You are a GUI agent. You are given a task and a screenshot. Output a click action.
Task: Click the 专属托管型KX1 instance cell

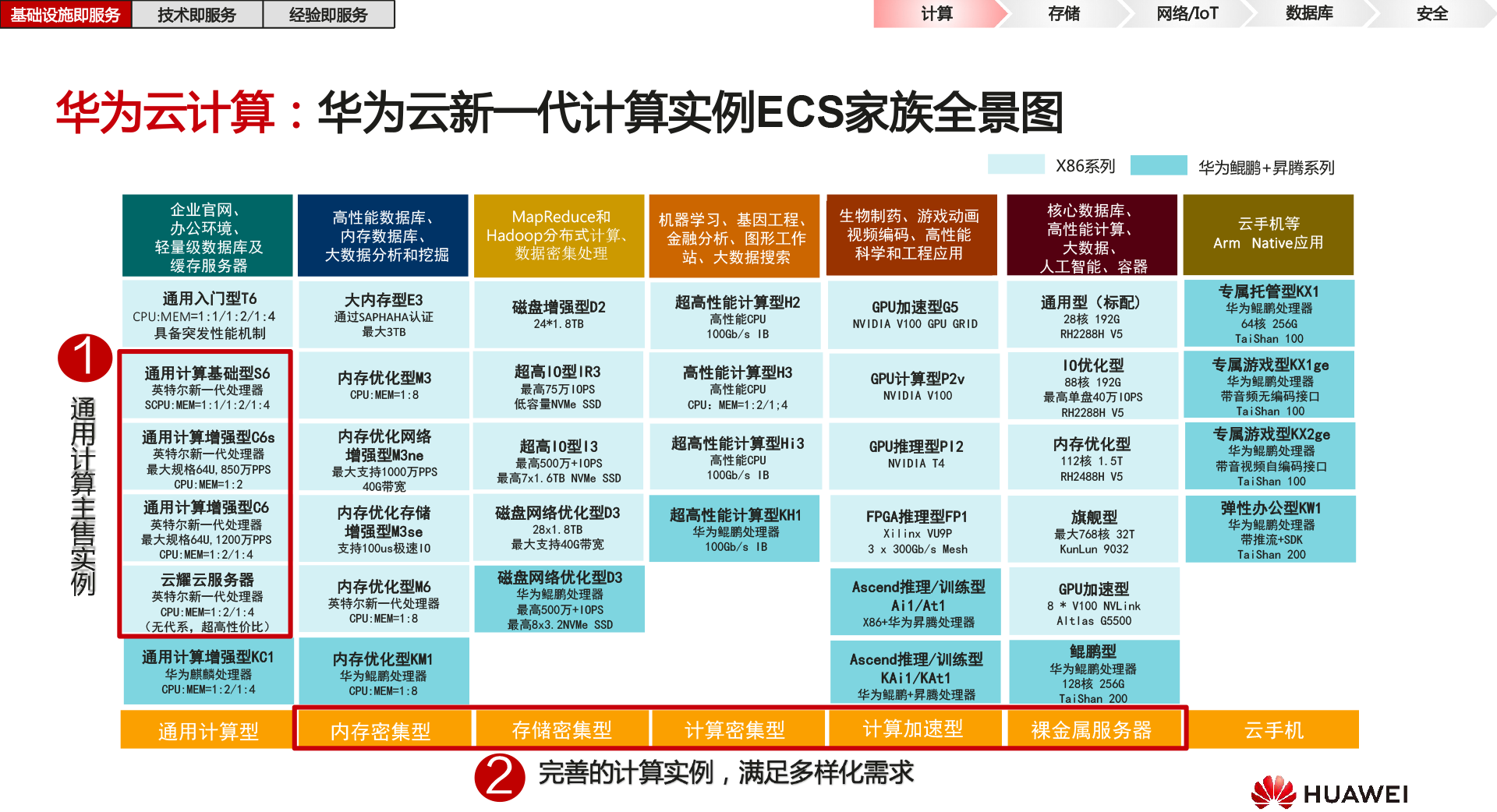point(1269,313)
